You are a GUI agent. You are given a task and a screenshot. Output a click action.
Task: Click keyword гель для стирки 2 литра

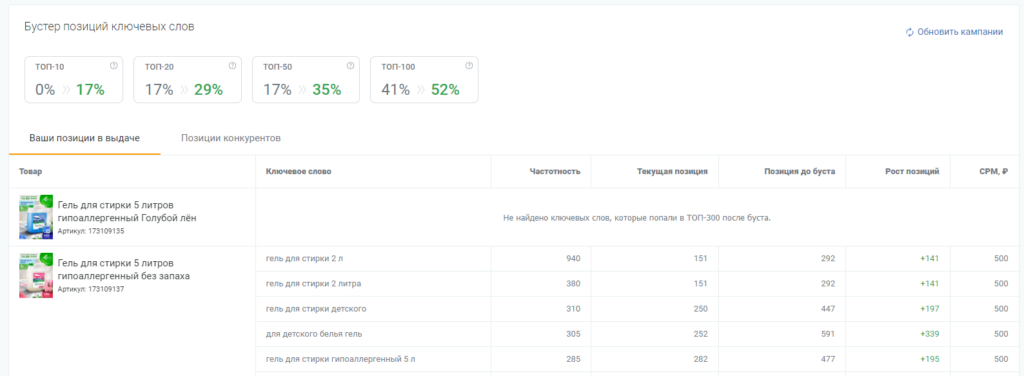[x=313, y=284]
